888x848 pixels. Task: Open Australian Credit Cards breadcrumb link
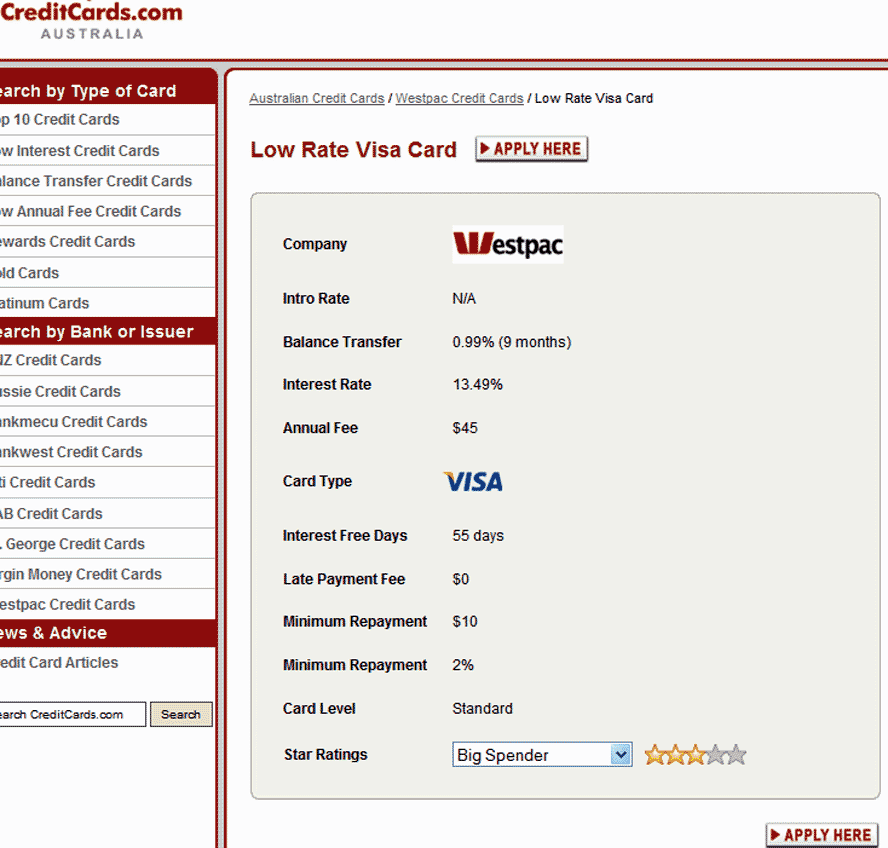click(317, 99)
